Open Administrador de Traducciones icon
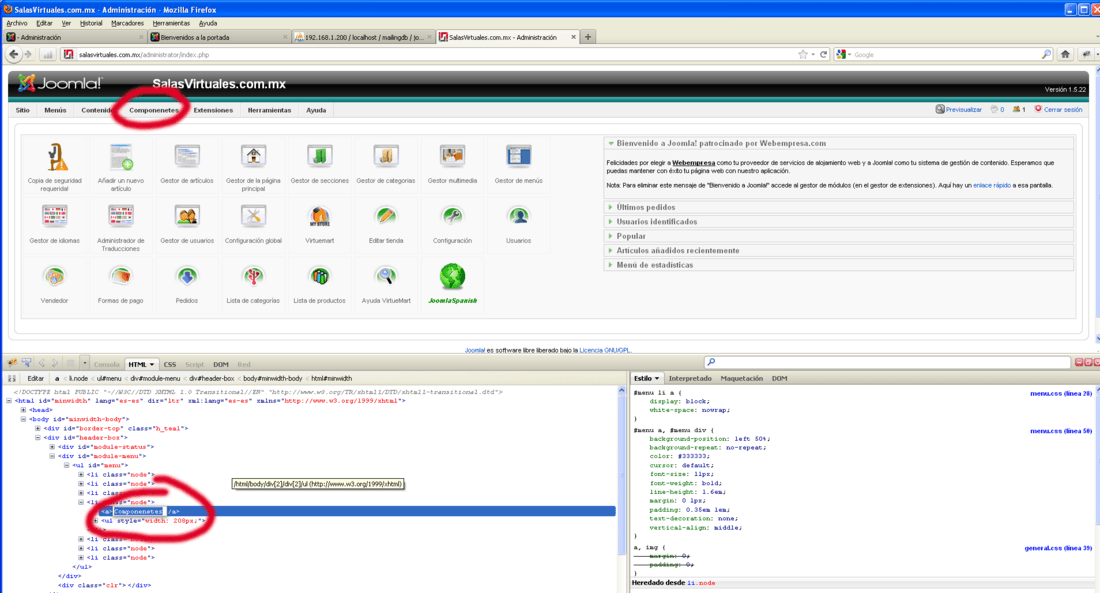 pos(121,217)
